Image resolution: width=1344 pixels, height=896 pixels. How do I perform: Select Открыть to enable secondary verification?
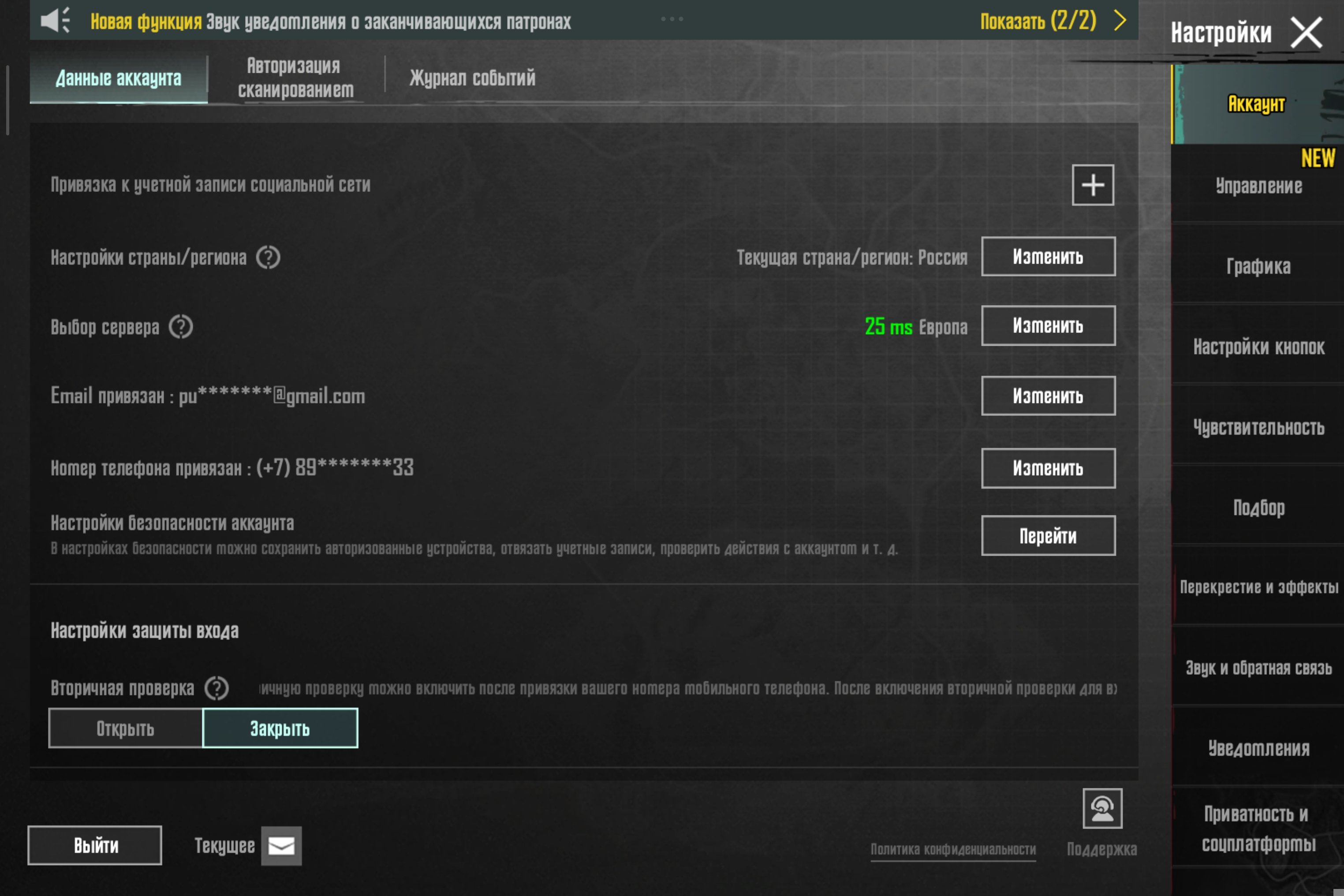point(125,728)
